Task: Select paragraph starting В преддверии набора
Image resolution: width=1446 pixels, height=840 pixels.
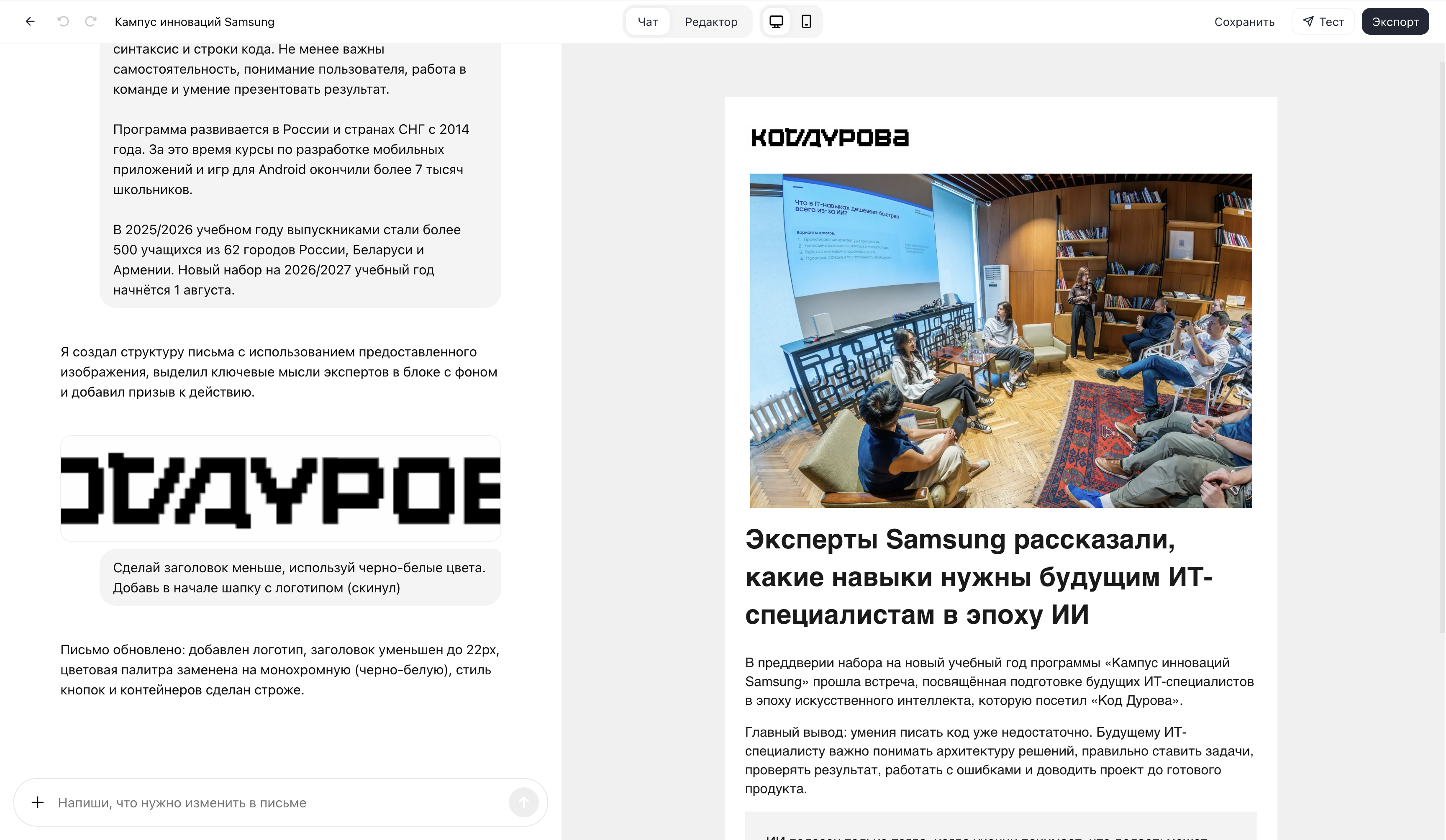Action: pos(1000,681)
